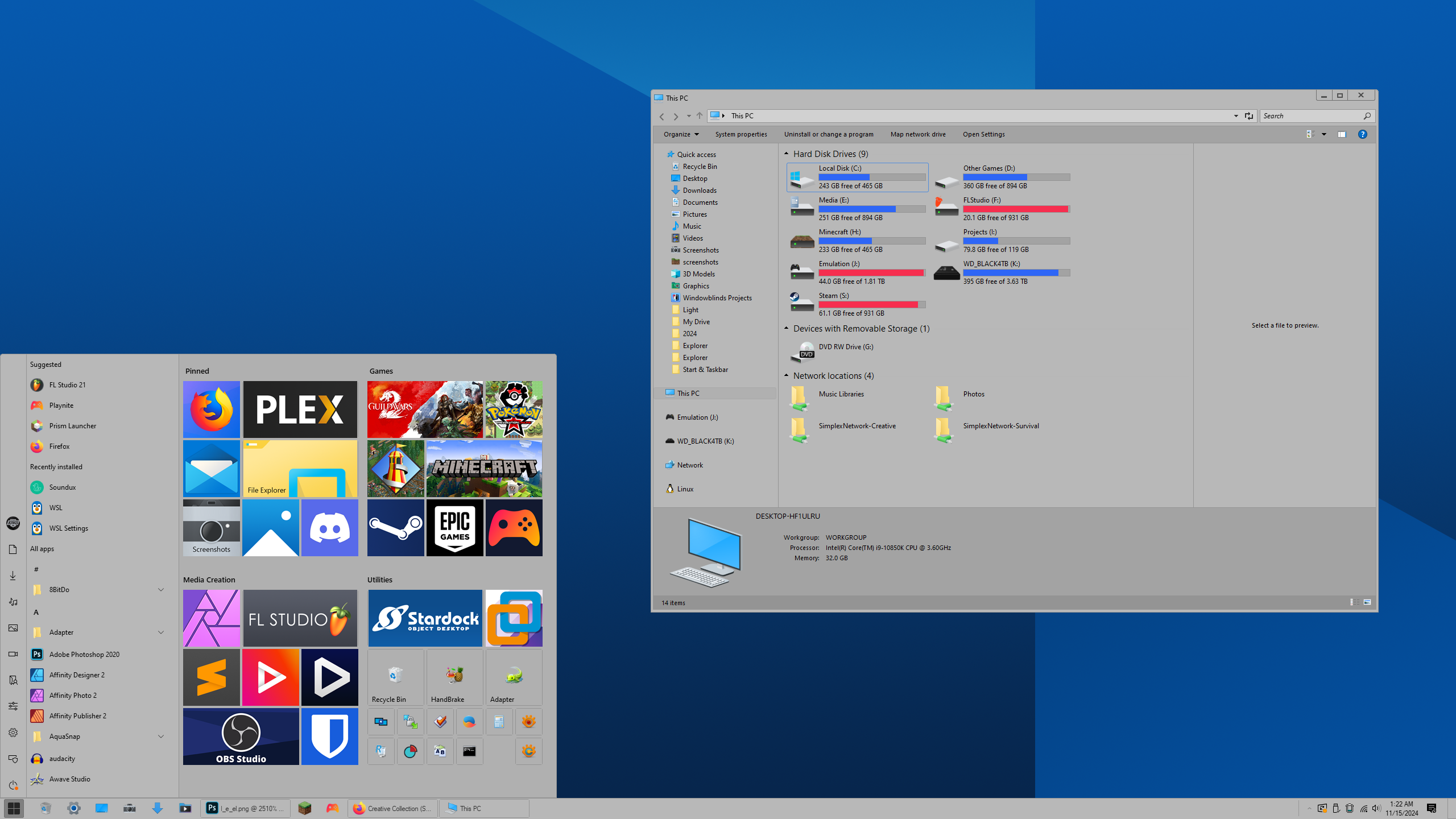Expand the 8BitDo folder in All apps
The height and width of the screenshot is (819, 1456).
click(161, 590)
